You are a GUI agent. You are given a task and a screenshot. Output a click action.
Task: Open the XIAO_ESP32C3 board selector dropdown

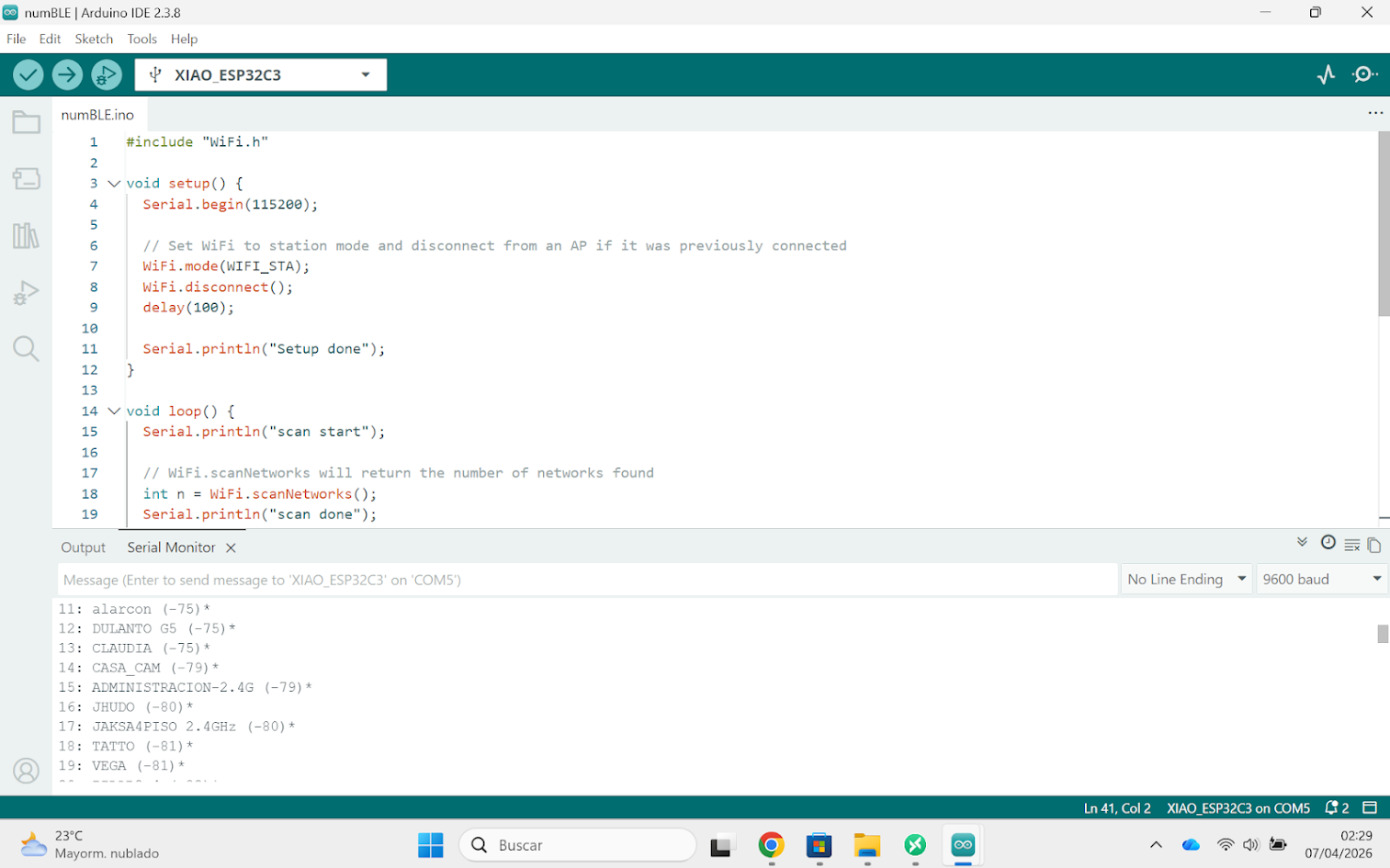pos(261,74)
